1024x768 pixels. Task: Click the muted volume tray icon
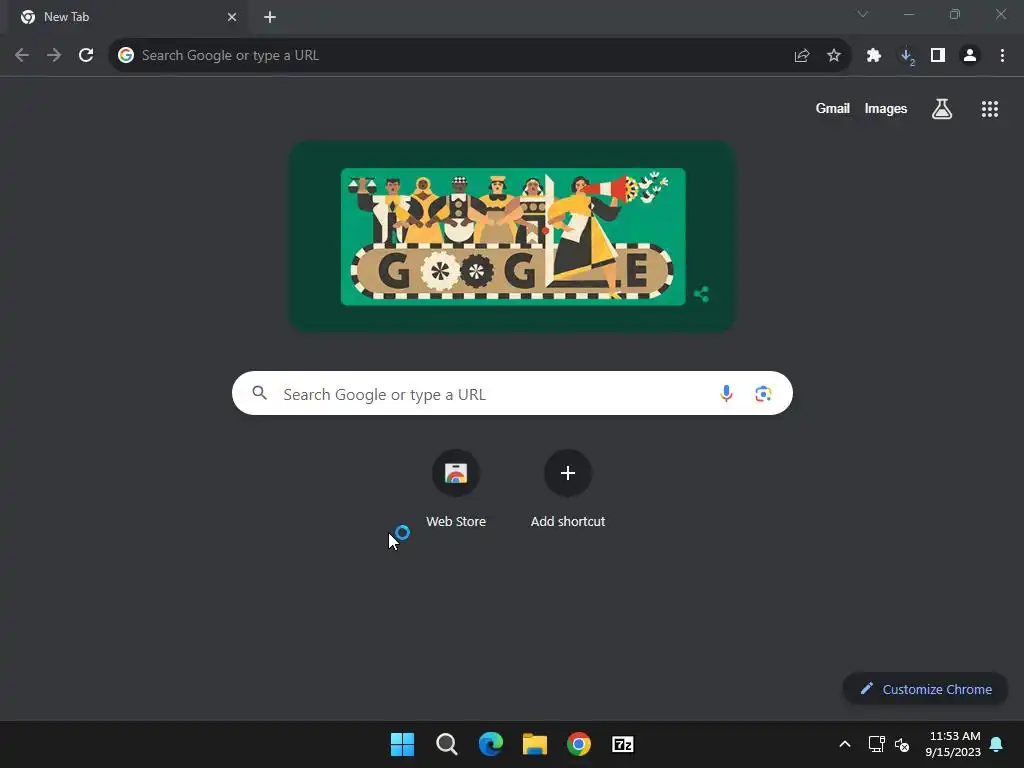click(902, 744)
